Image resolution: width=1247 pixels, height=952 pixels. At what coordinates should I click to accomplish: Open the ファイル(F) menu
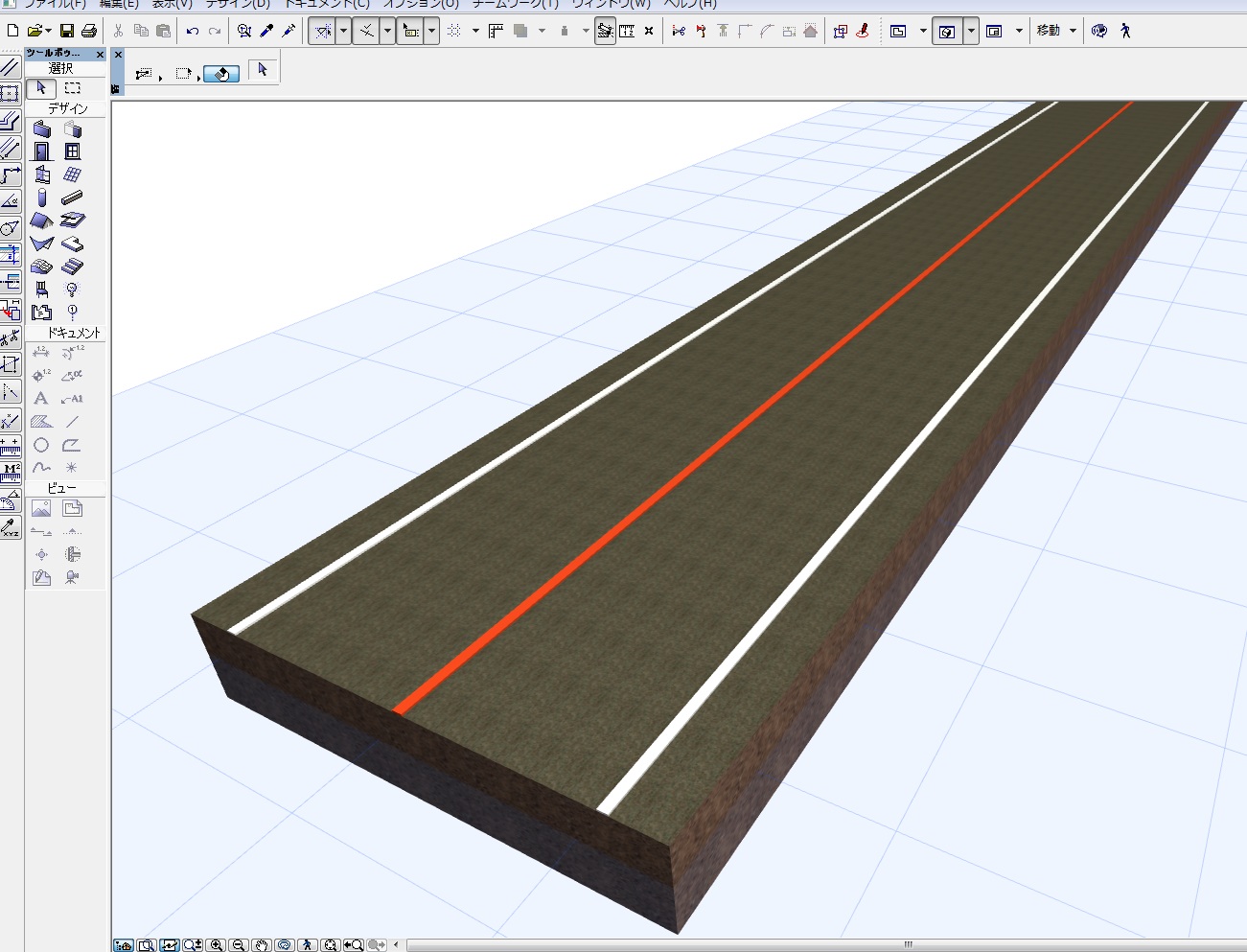click(x=55, y=4)
